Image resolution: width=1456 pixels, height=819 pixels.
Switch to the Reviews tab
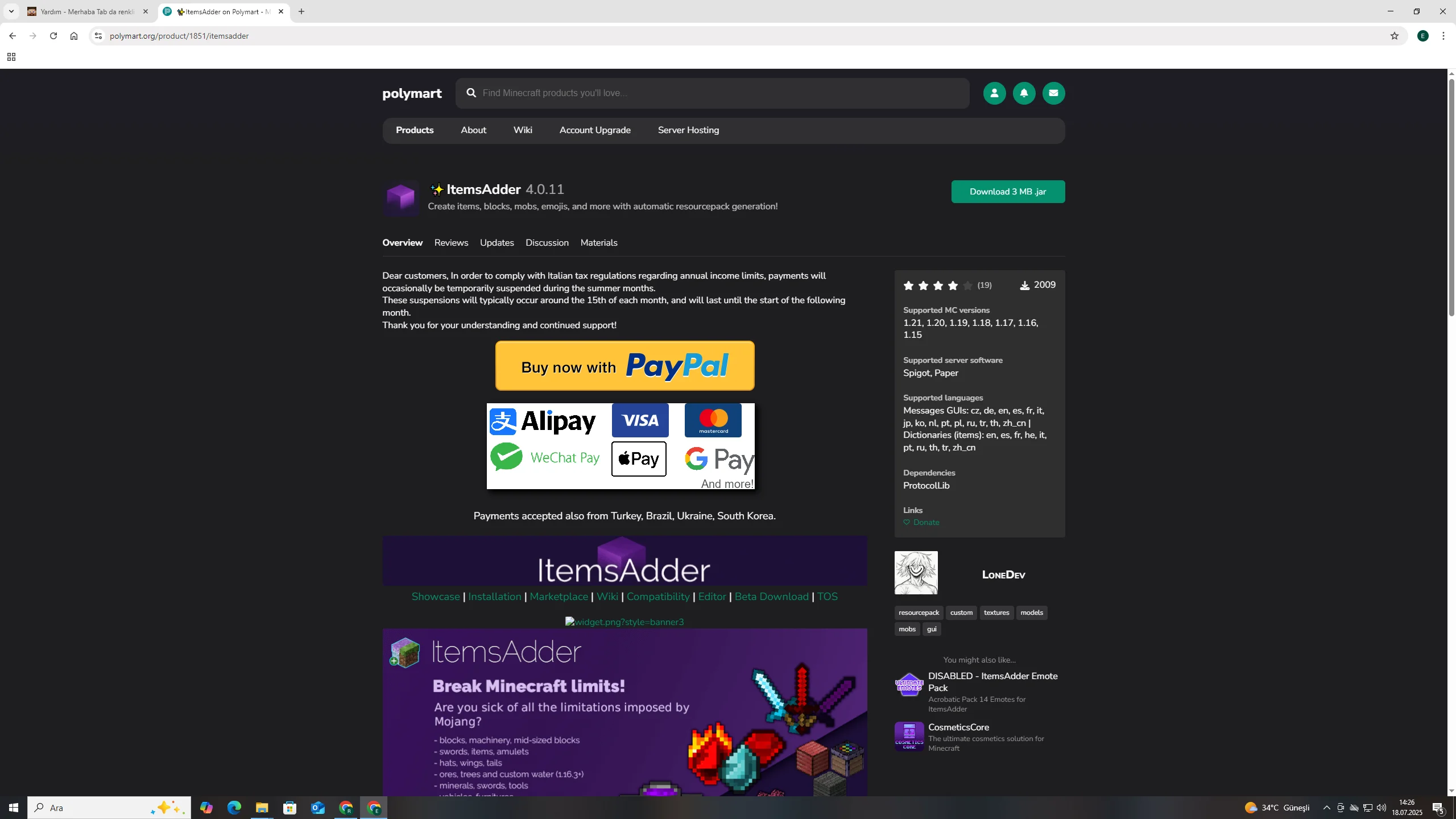[x=451, y=243]
